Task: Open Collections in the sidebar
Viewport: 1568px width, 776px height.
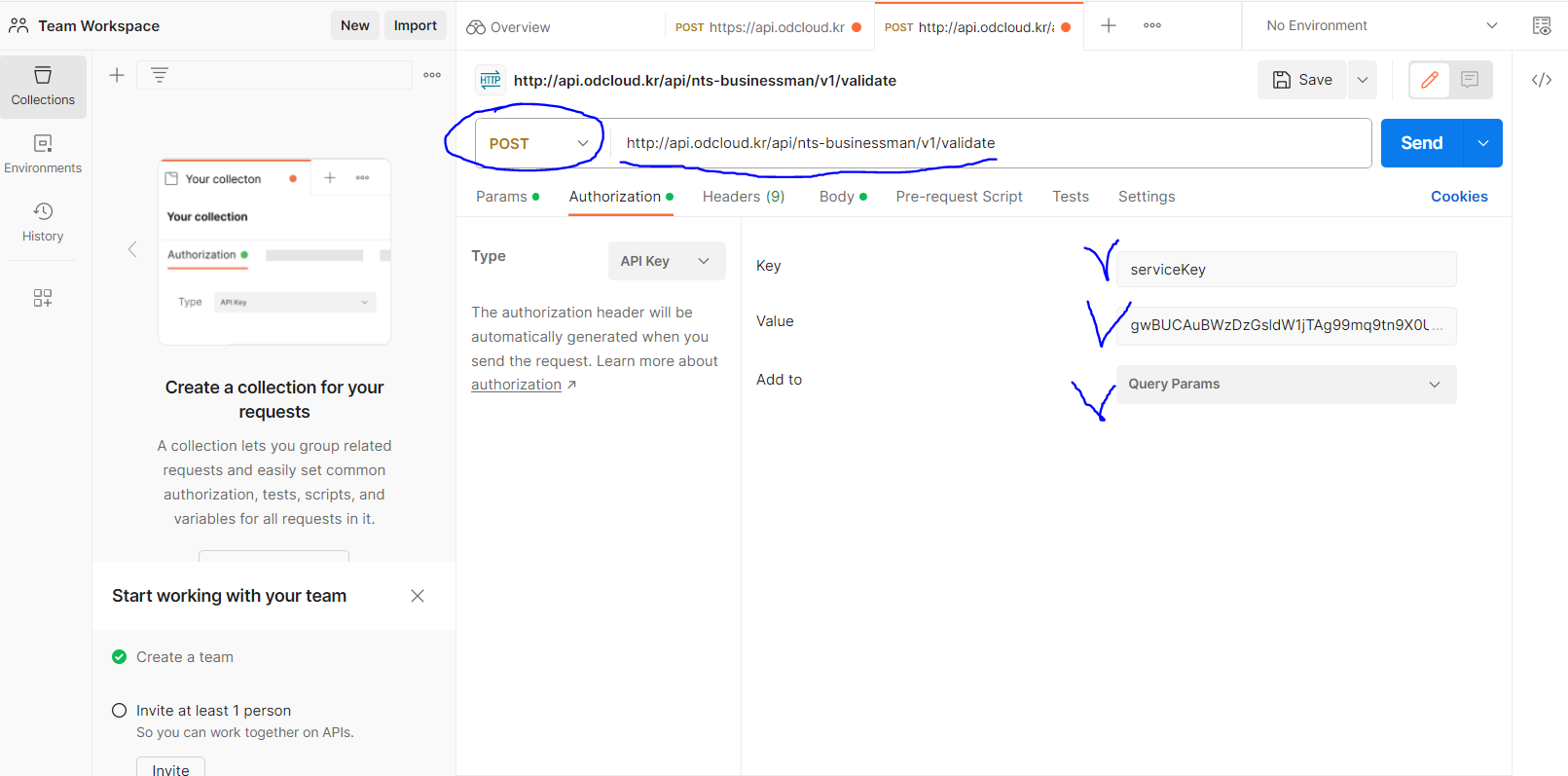Action: 43,87
